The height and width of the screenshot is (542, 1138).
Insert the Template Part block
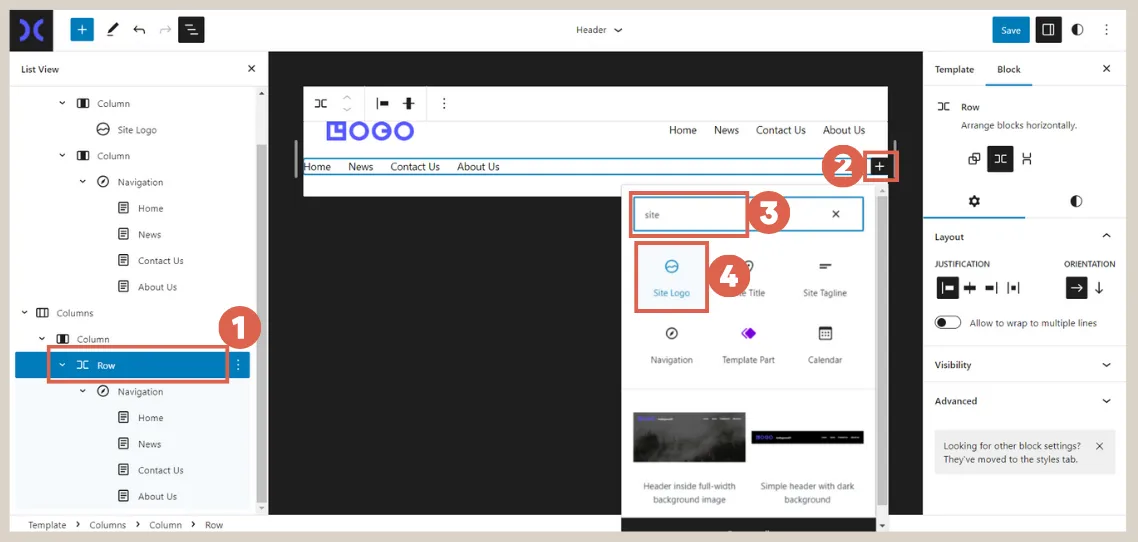coord(748,345)
